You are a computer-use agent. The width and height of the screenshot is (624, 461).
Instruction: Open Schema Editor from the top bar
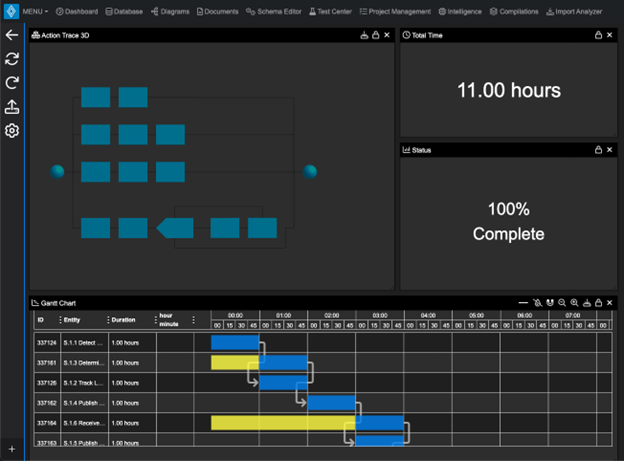274,12
